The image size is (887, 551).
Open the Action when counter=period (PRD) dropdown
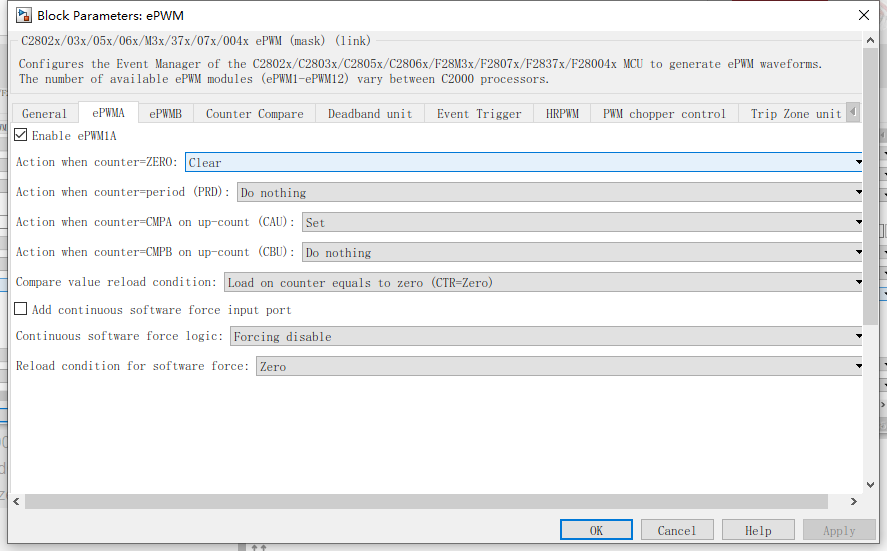[550, 192]
